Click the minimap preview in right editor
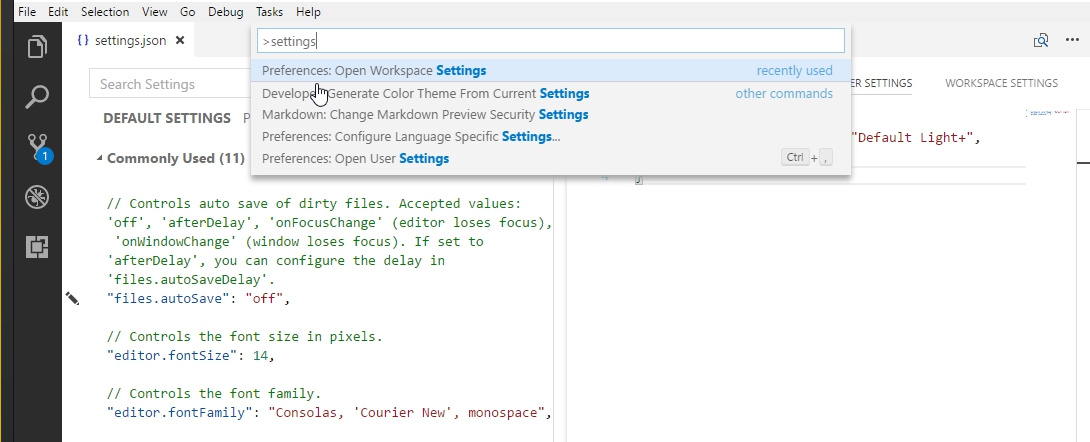1090x442 pixels. click(1048, 112)
